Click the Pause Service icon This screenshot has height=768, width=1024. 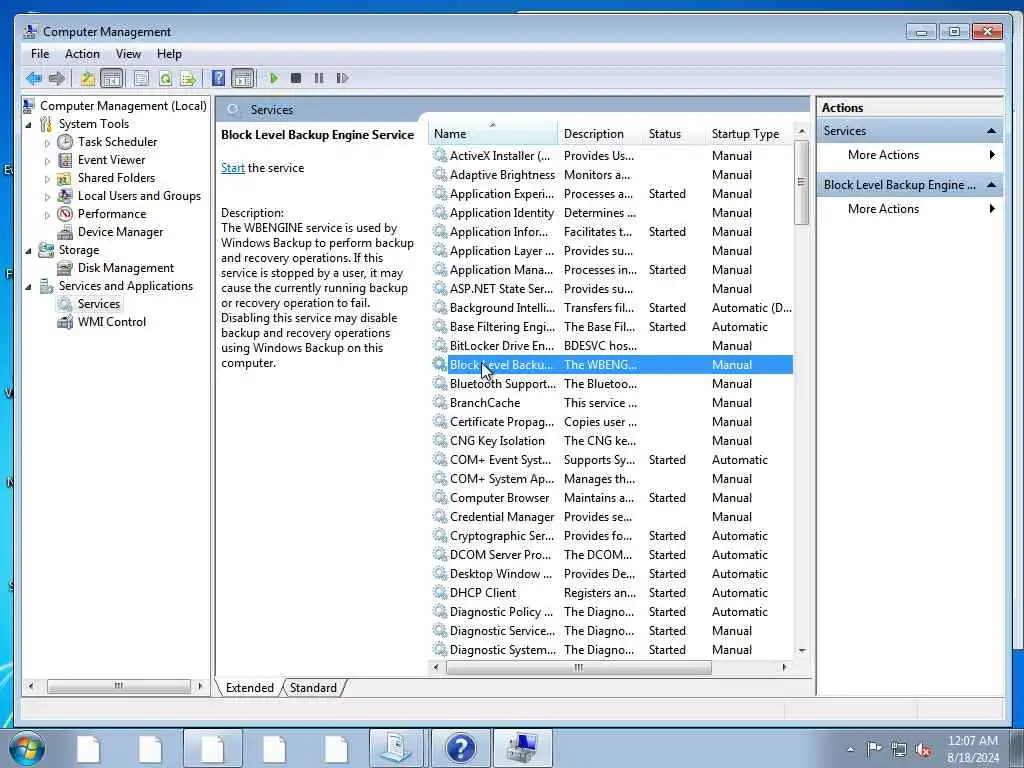tap(319, 78)
